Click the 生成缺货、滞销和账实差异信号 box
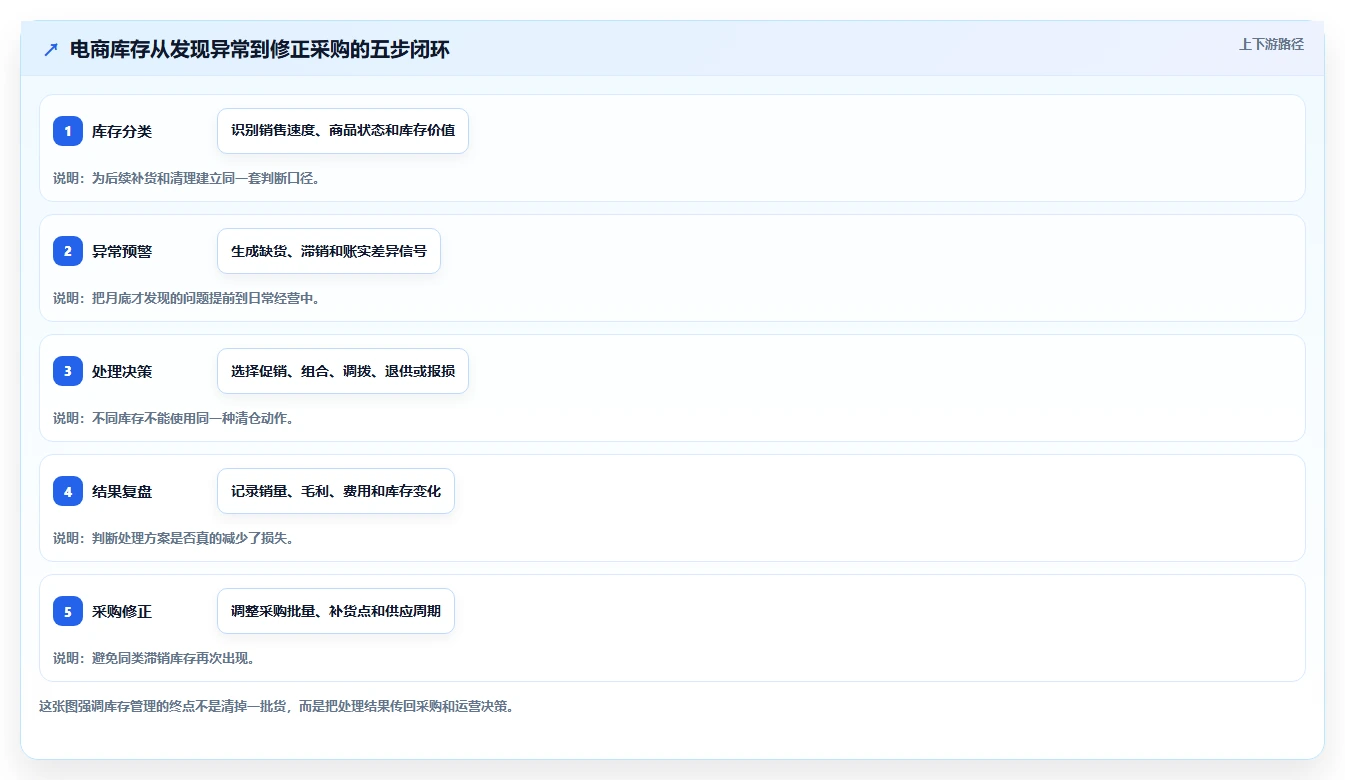This screenshot has width=1345, height=780. tap(329, 251)
